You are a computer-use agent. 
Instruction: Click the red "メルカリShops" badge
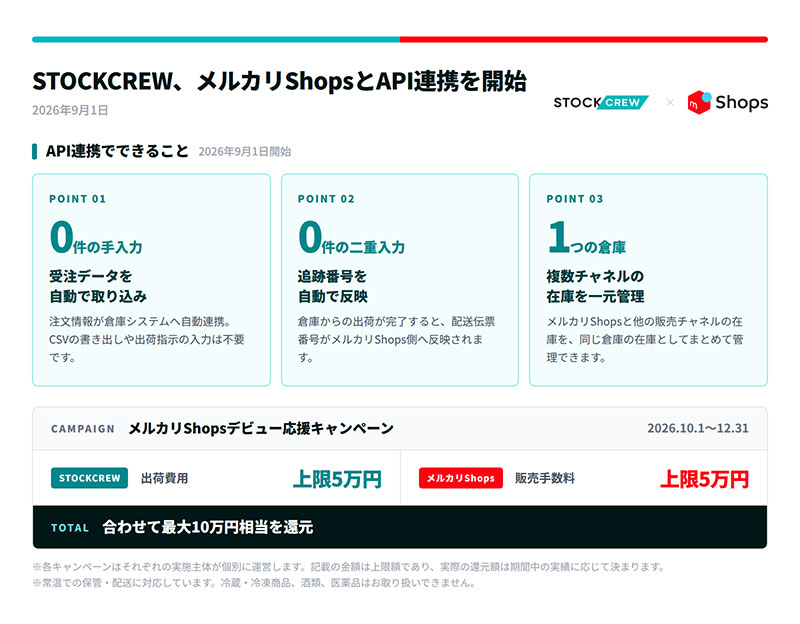pyautogui.click(x=461, y=478)
